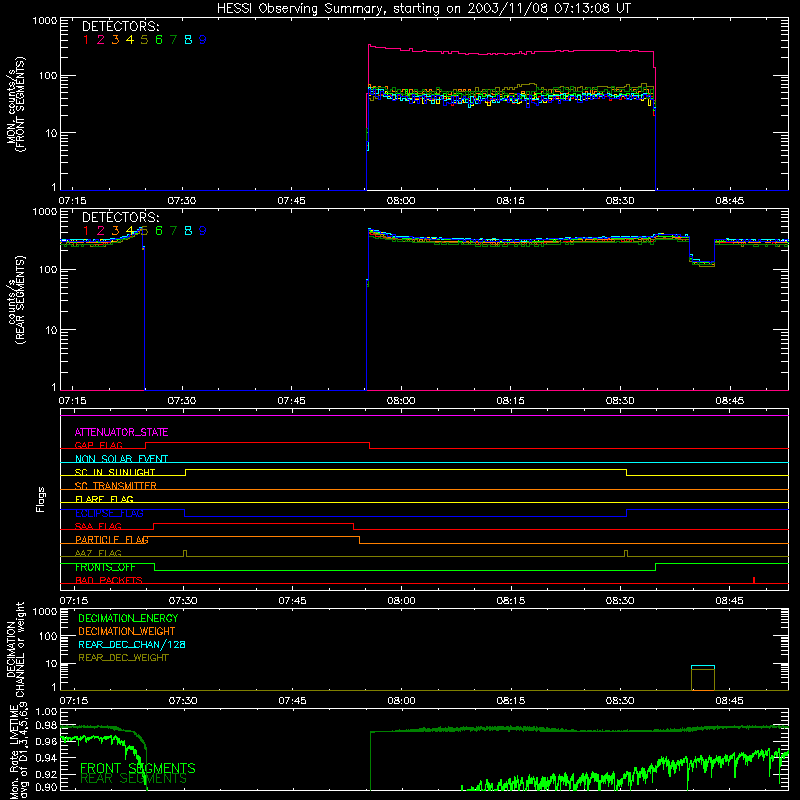
Task: Click the DECIMATION CHANNEL or weight axis label
Action: [x=15, y=649]
